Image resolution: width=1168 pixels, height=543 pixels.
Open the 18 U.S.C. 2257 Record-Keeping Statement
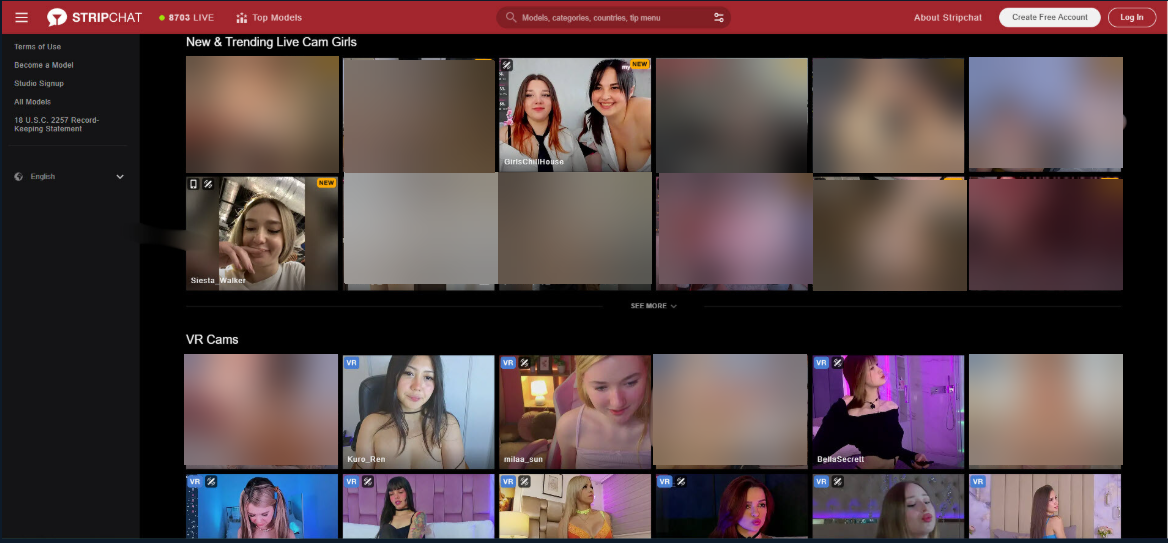tap(56, 124)
